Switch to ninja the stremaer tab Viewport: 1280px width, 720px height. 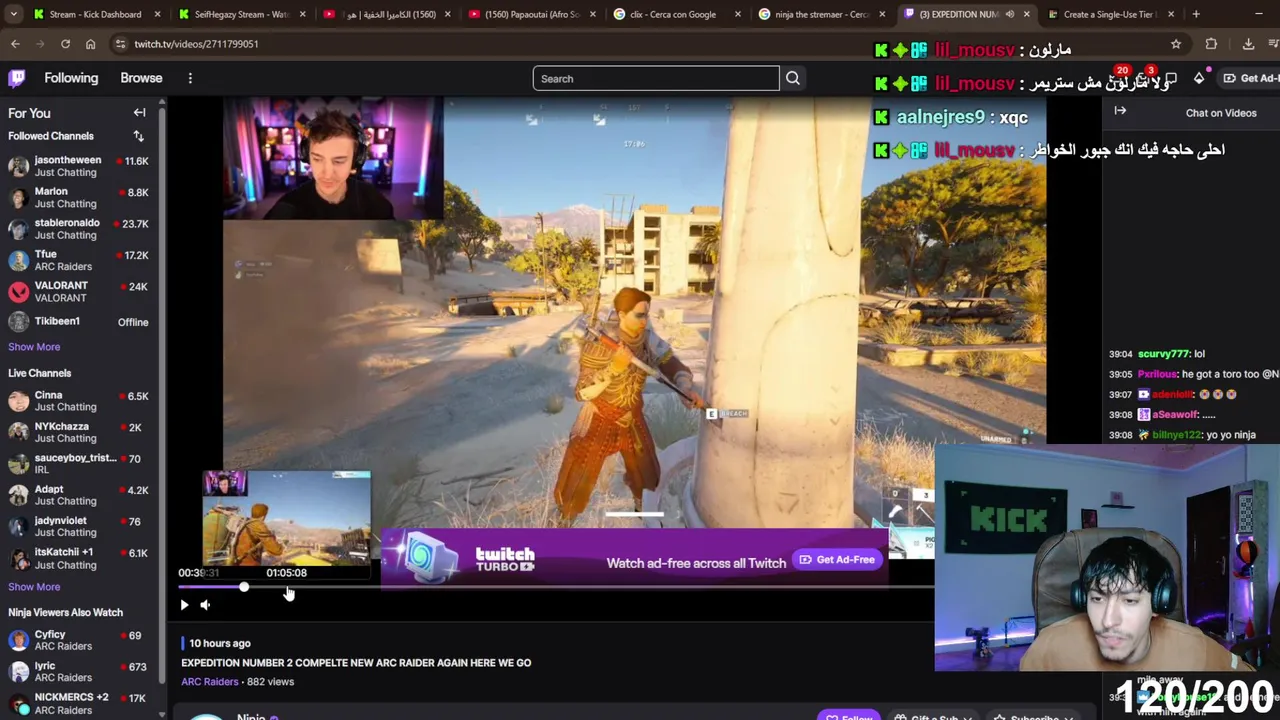pyautogui.click(x=820, y=14)
